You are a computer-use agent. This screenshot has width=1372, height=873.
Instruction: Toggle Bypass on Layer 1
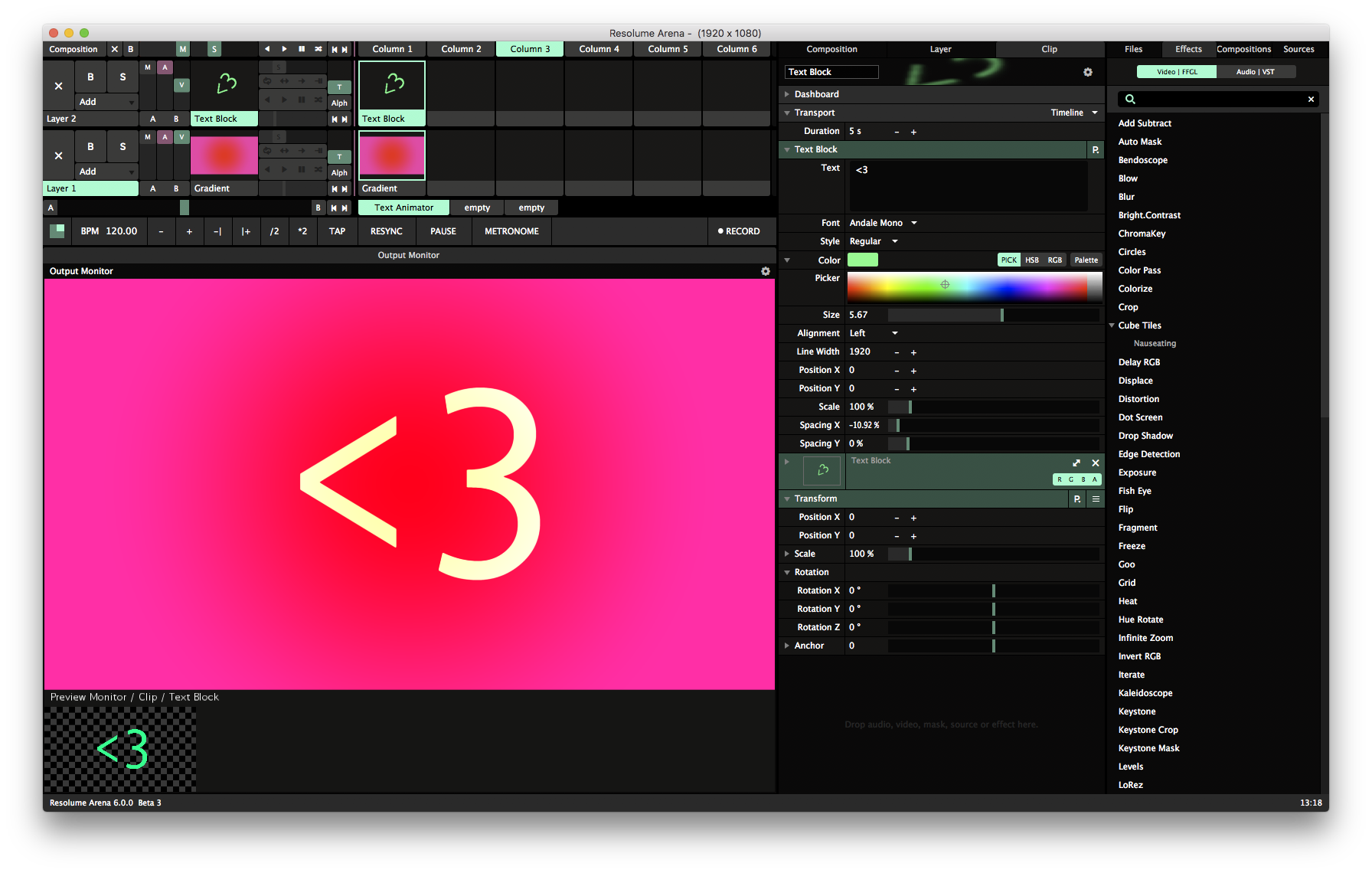tap(90, 147)
